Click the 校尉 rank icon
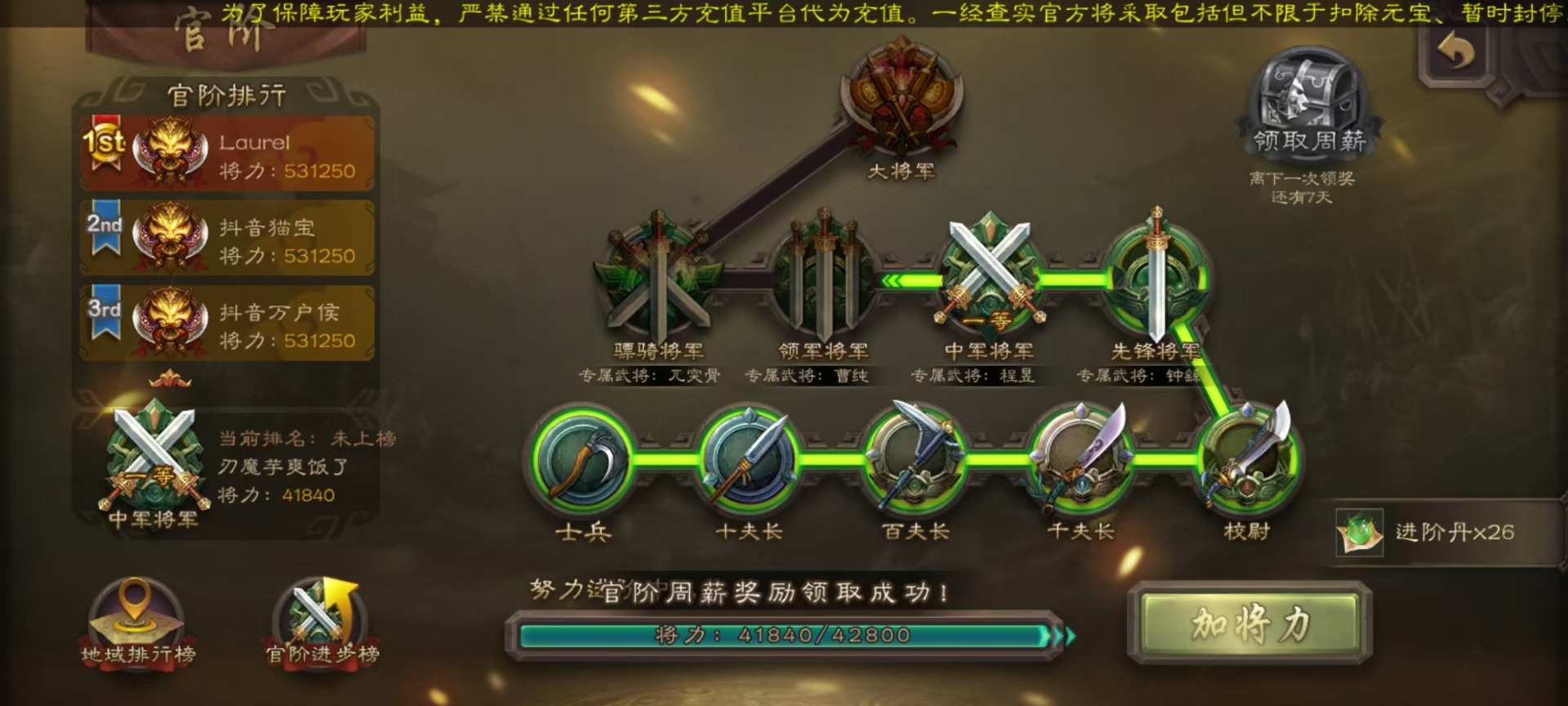The width and height of the screenshot is (1568, 706). [1248, 458]
